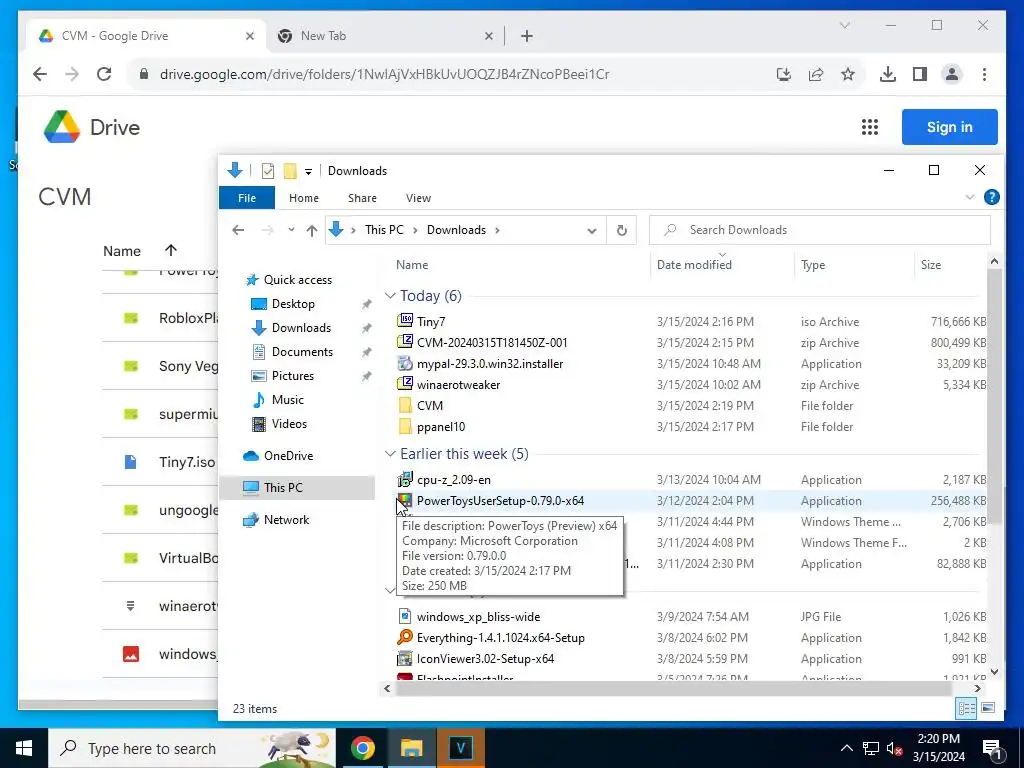Toggle Chrome side panel icon
Screen dimensions: 1024x768
(920, 74)
